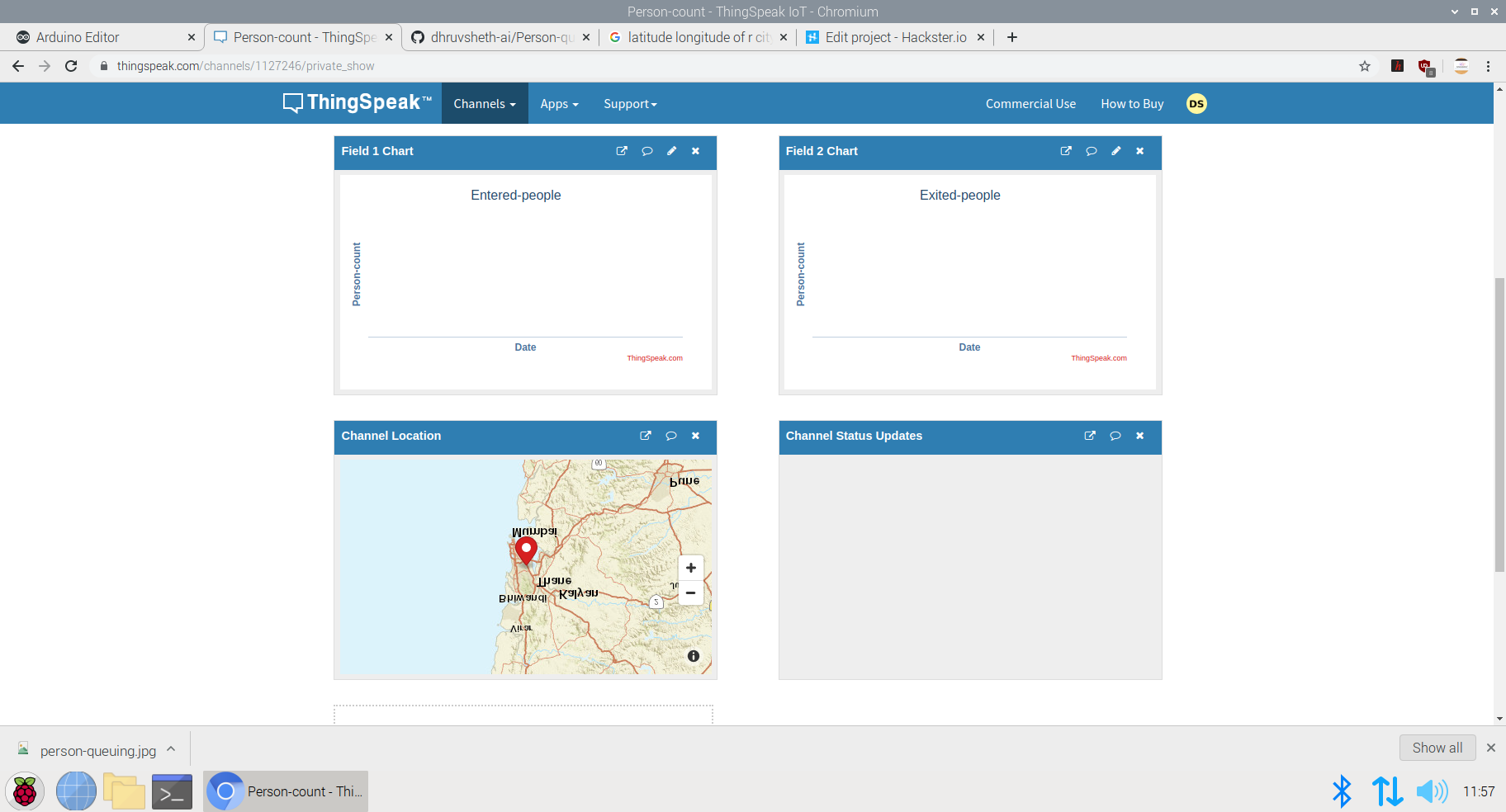Click the map attribution info icon
The width and height of the screenshot is (1506, 812).
[x=693, y=655]
